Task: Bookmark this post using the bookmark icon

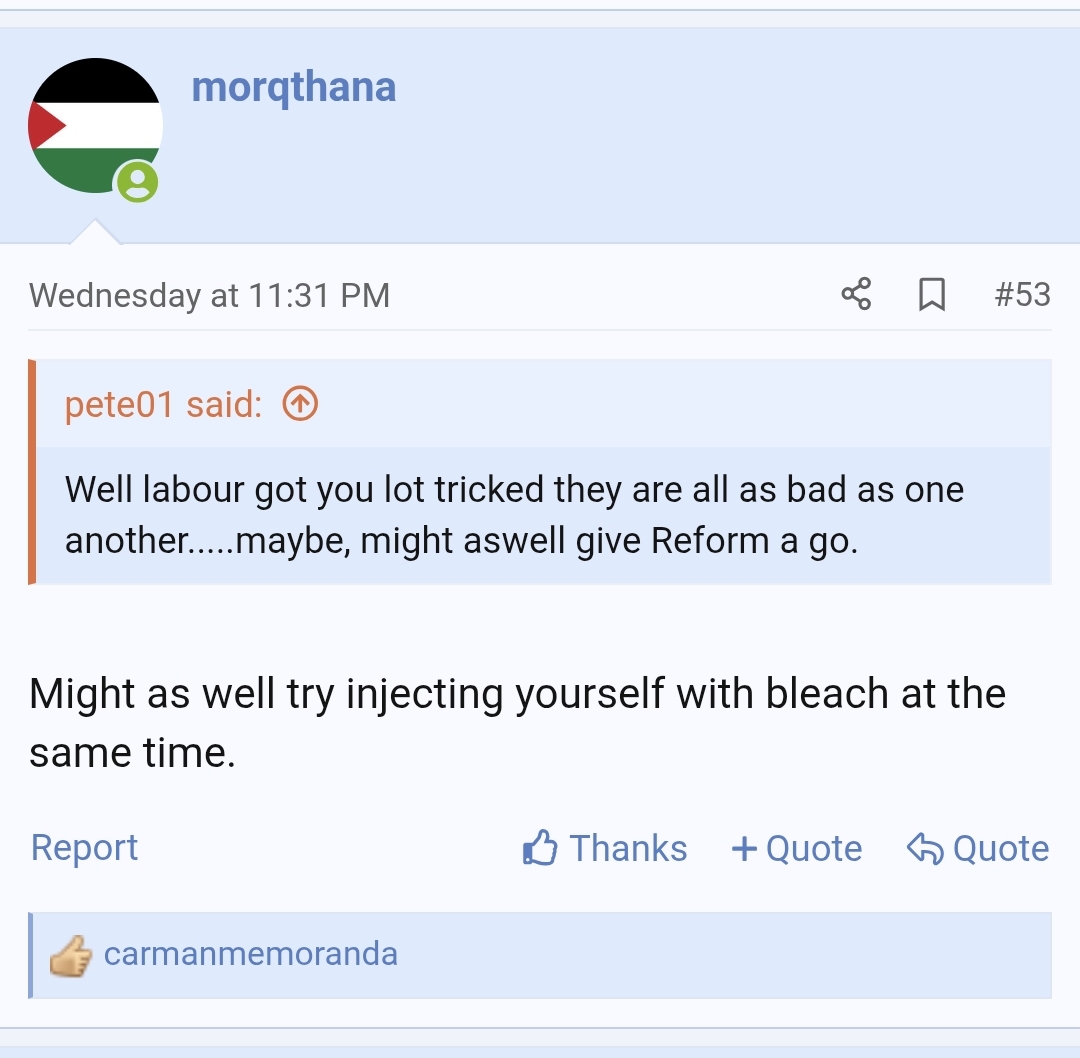Action: coord(932,295)
